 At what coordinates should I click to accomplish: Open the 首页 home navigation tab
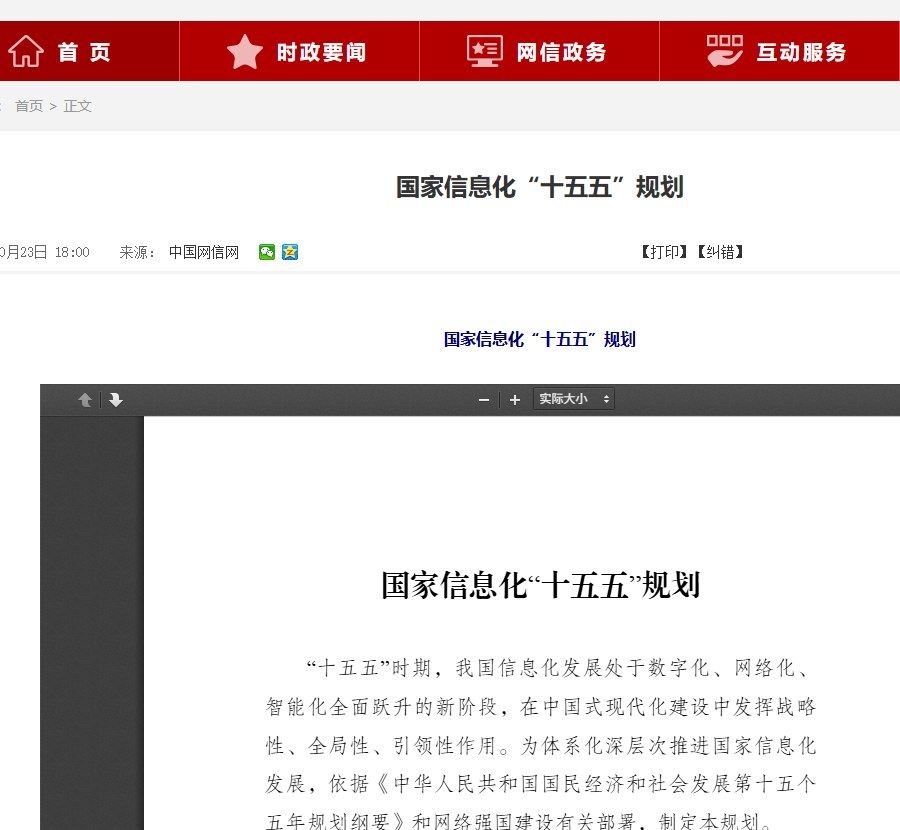tap(89, 51)
